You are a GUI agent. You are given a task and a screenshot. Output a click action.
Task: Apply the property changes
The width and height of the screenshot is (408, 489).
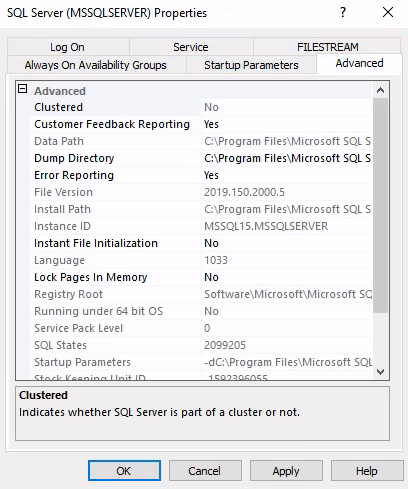coord(286,471)
